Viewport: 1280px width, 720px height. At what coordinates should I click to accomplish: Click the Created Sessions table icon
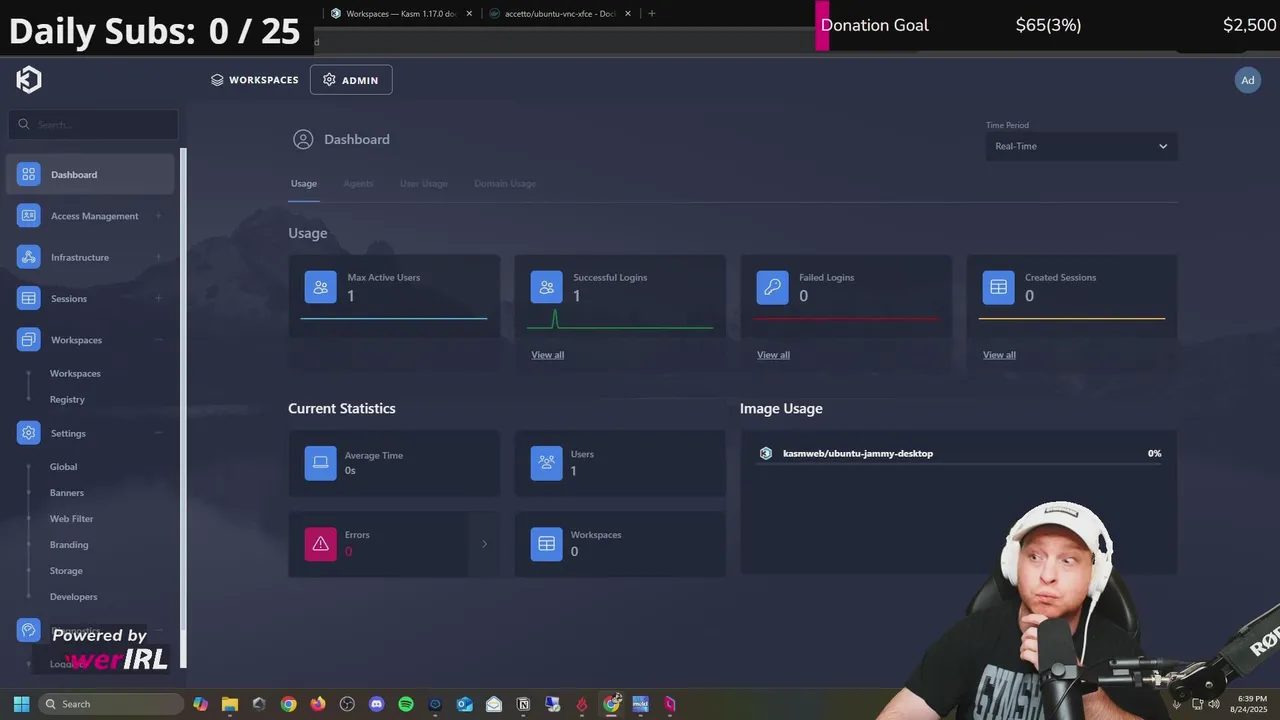point(999,287)
